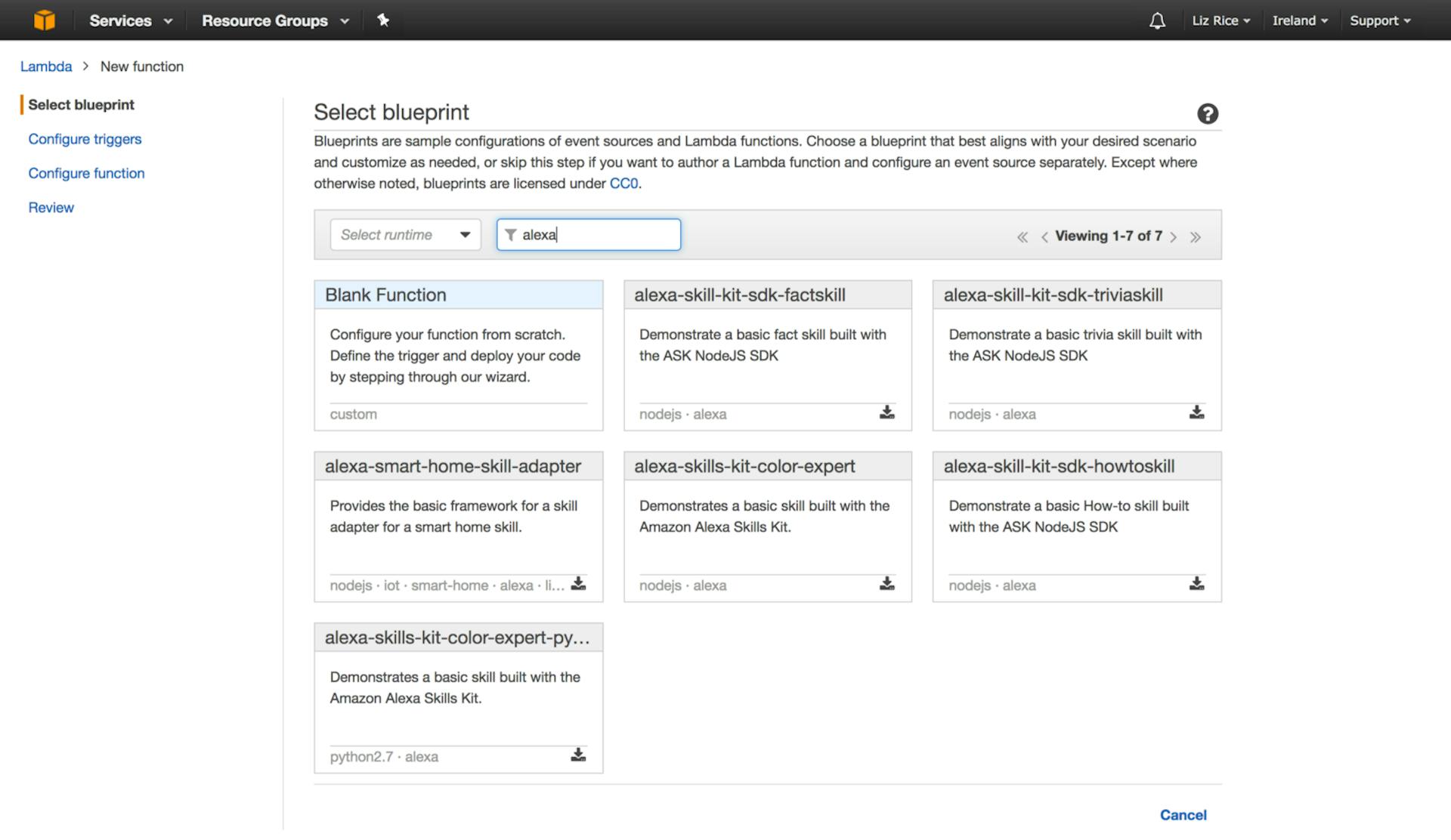
Task: Open the CC0 license link
Action: [x=624, y=183]
